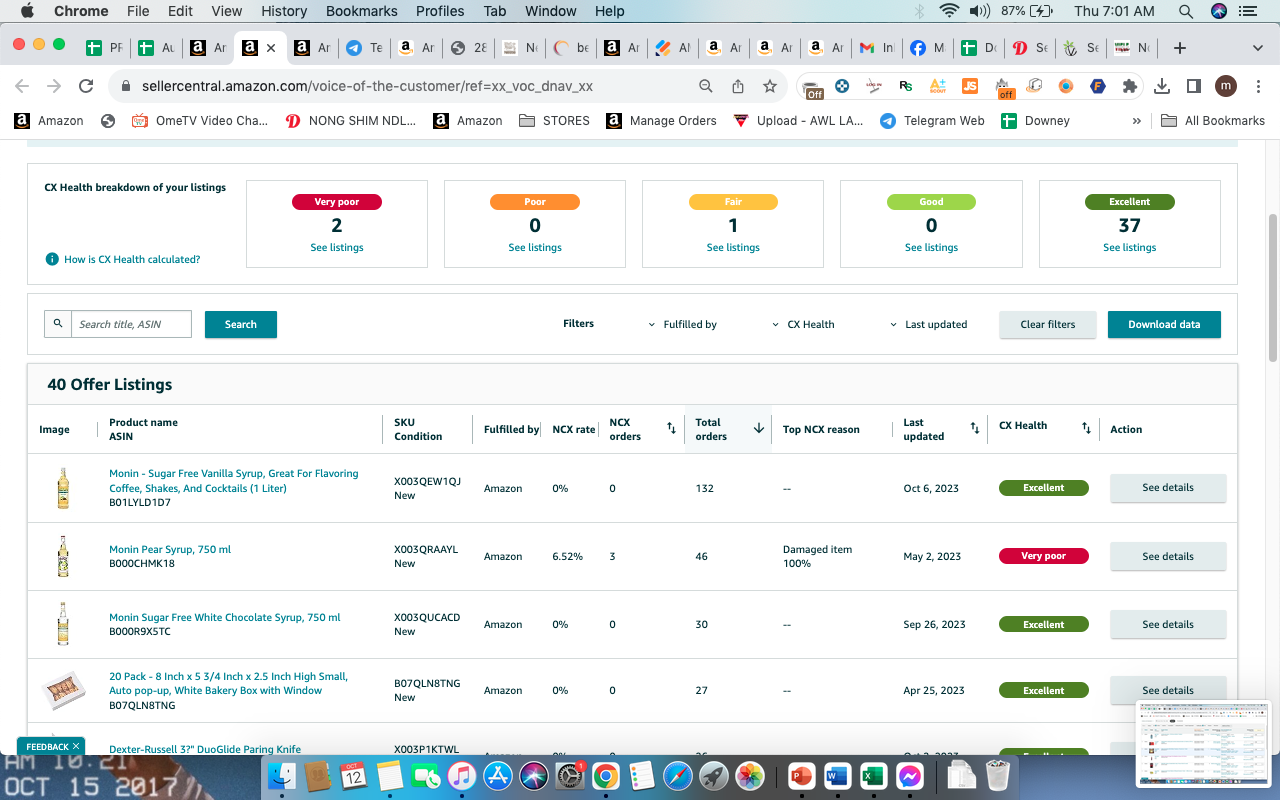
Task: See details for Monin Pear Syrup
Action: click(1168, 556)
